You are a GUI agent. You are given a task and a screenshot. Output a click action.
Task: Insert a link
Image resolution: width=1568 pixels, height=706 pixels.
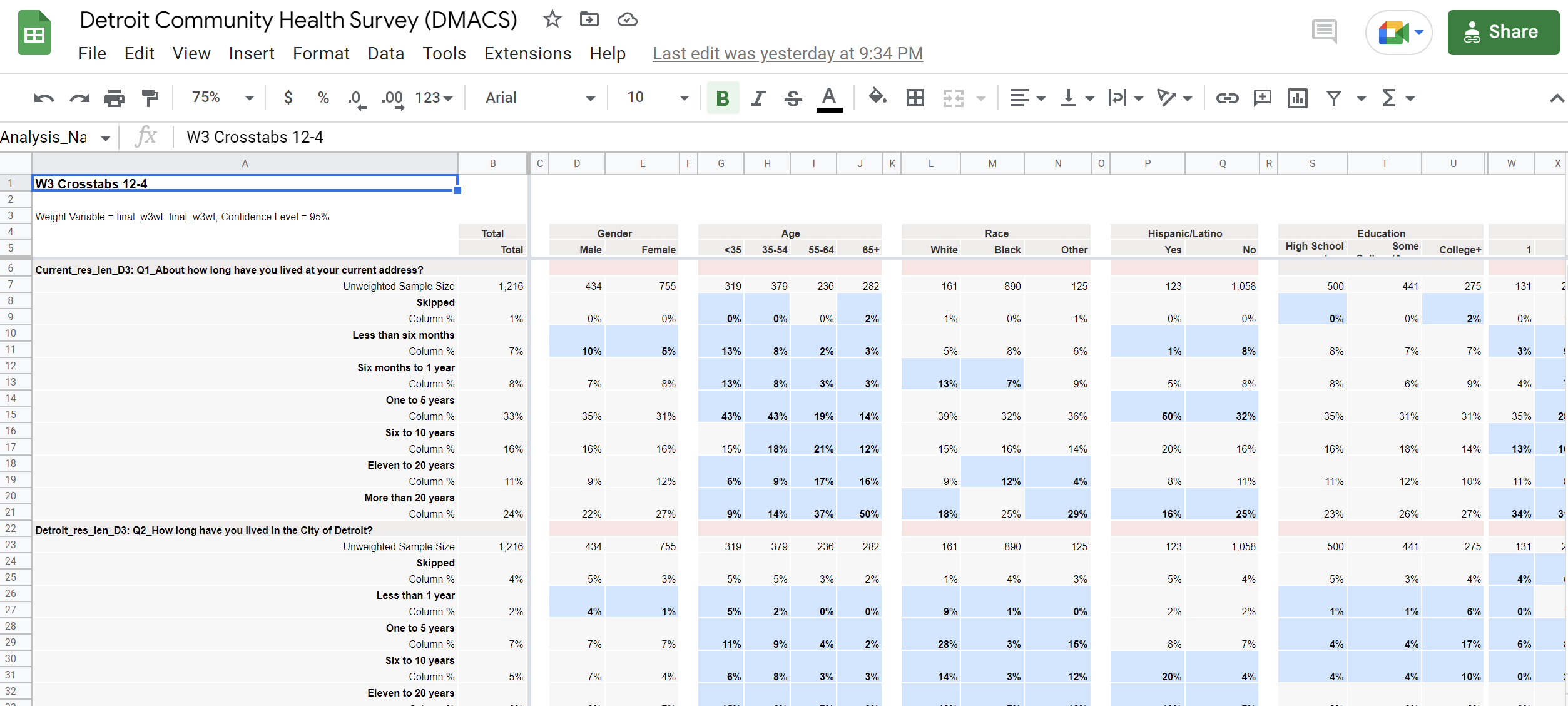click(x=1227, y=98)
